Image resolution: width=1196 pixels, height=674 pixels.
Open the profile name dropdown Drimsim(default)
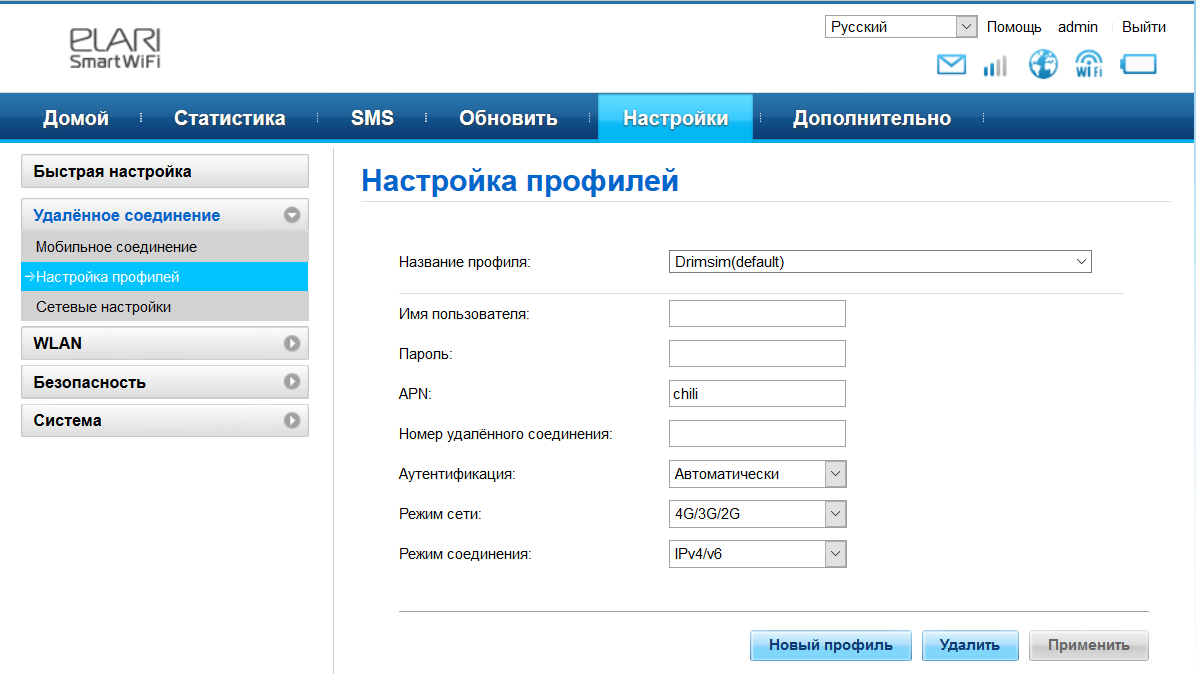880,262
